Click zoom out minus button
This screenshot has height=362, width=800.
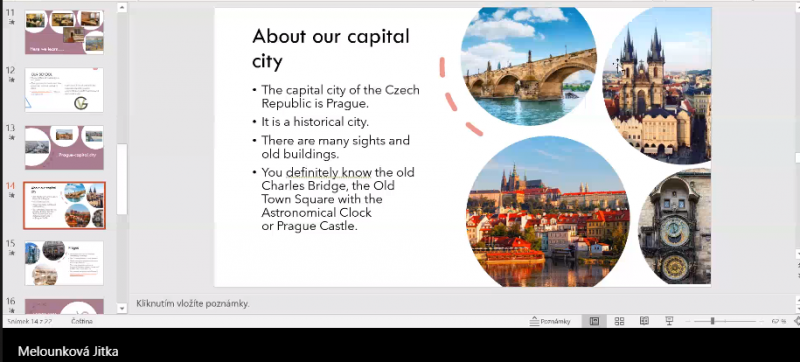point(689,321)
